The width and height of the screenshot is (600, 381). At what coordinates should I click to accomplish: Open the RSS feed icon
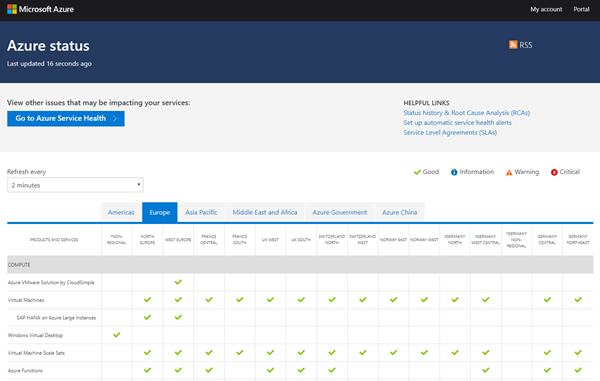pyautogui.click(x=513, y=45)
